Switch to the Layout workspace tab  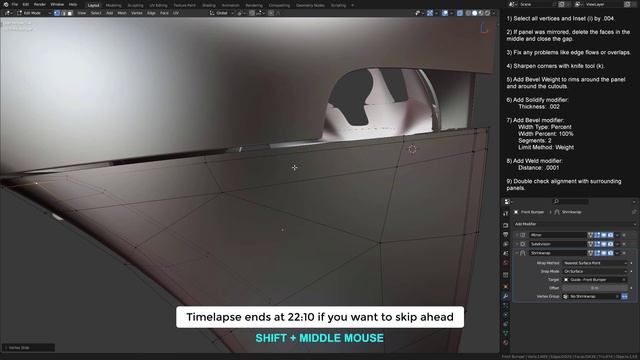(93, 5)
